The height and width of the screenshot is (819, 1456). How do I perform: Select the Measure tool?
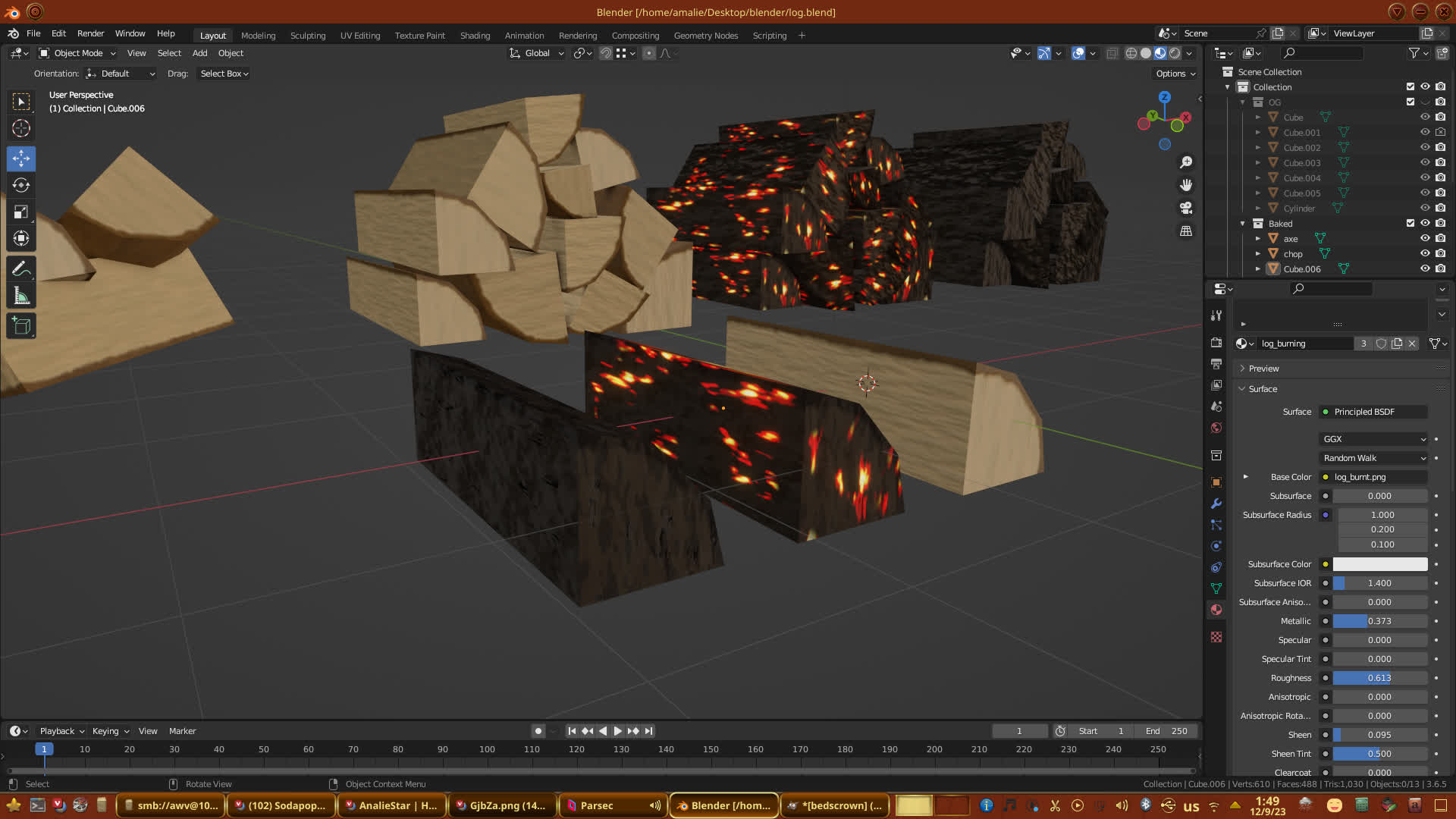click(x=21, y=297)
